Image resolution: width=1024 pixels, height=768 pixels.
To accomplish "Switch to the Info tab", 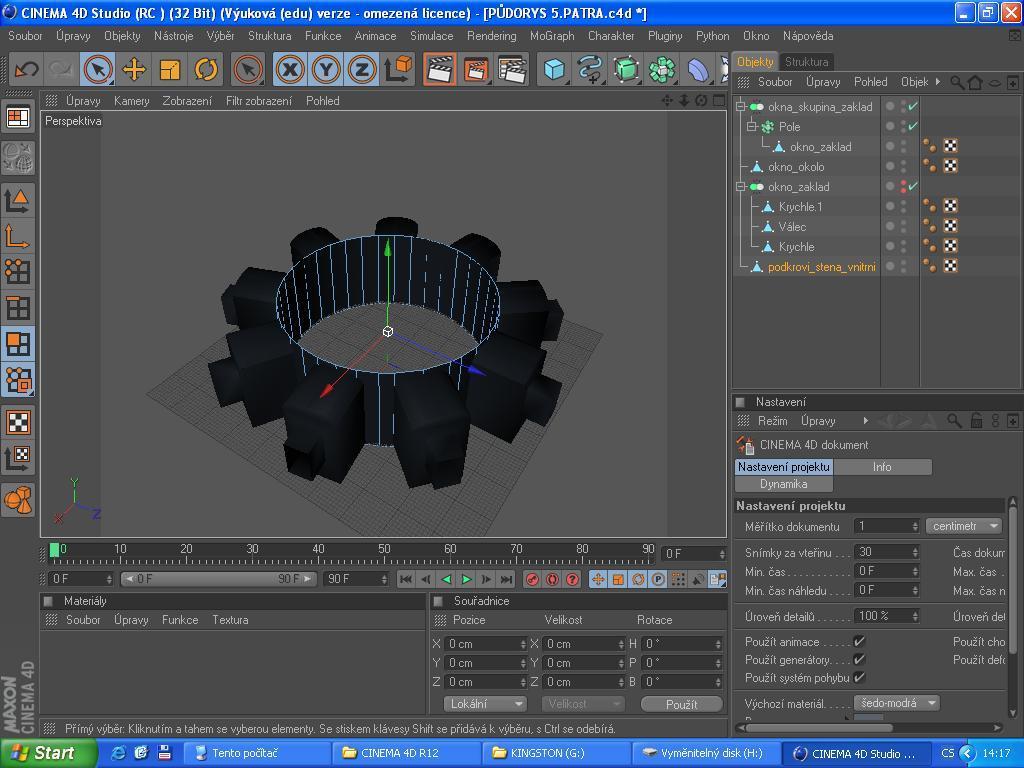I will tap(882, 467).
